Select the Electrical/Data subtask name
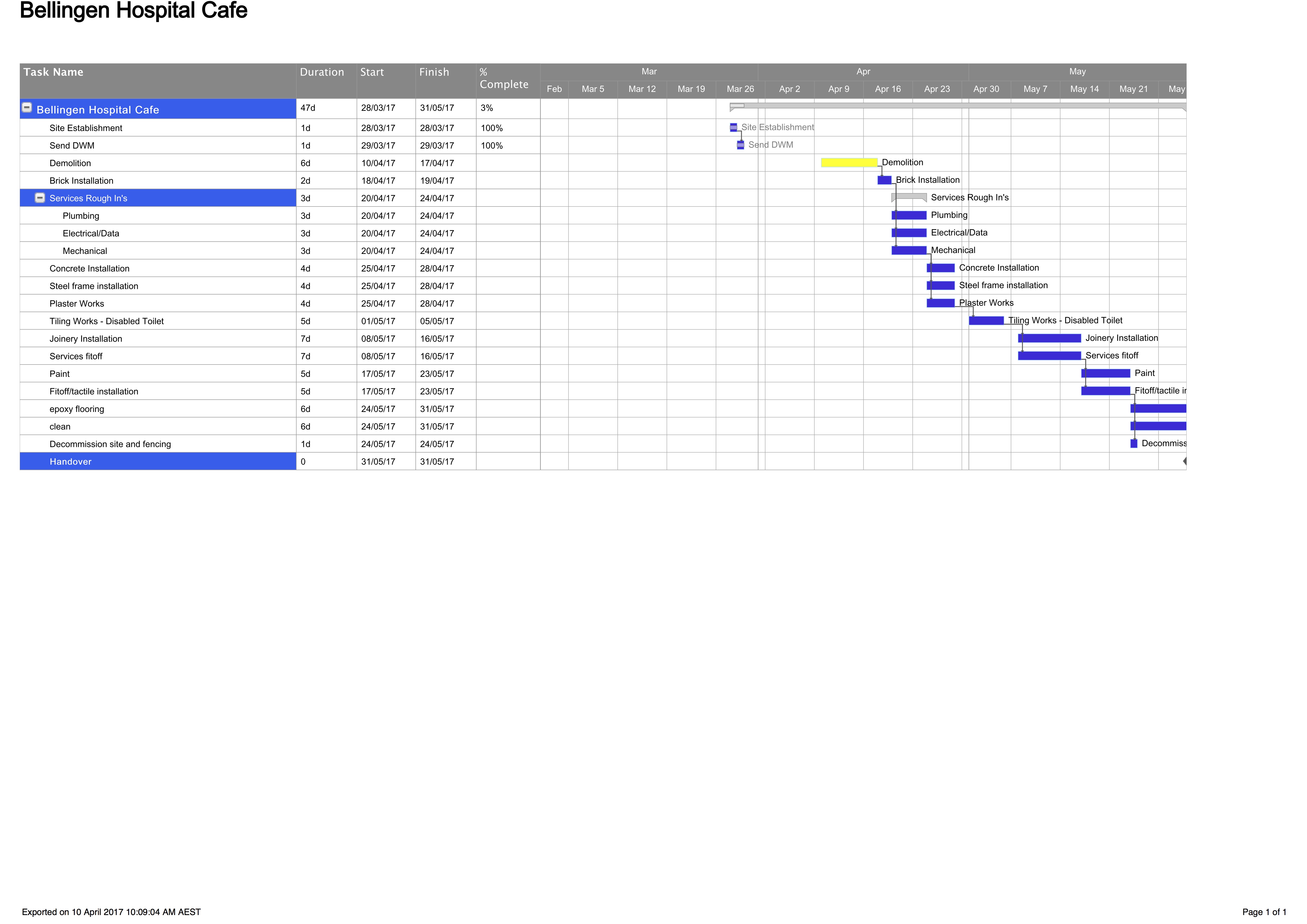This screenshot has height=924, width=1307. 91,233
